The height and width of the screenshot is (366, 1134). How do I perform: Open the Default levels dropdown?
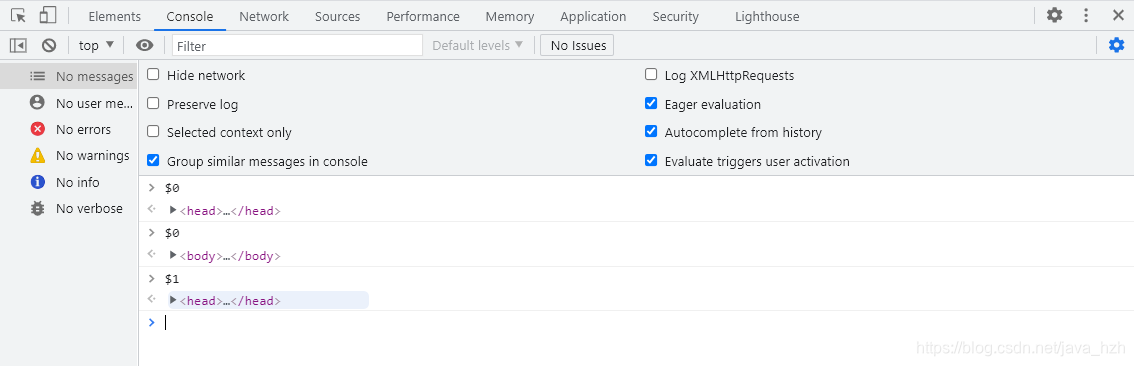click(x=477, y=46)
